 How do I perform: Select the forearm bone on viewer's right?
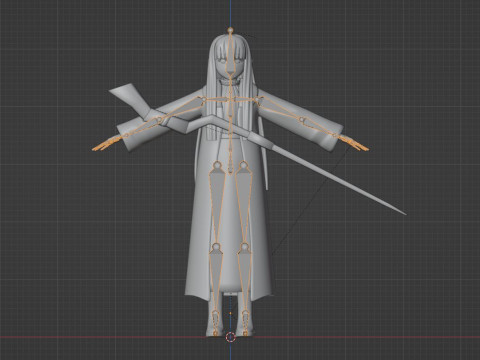point(319,127)
